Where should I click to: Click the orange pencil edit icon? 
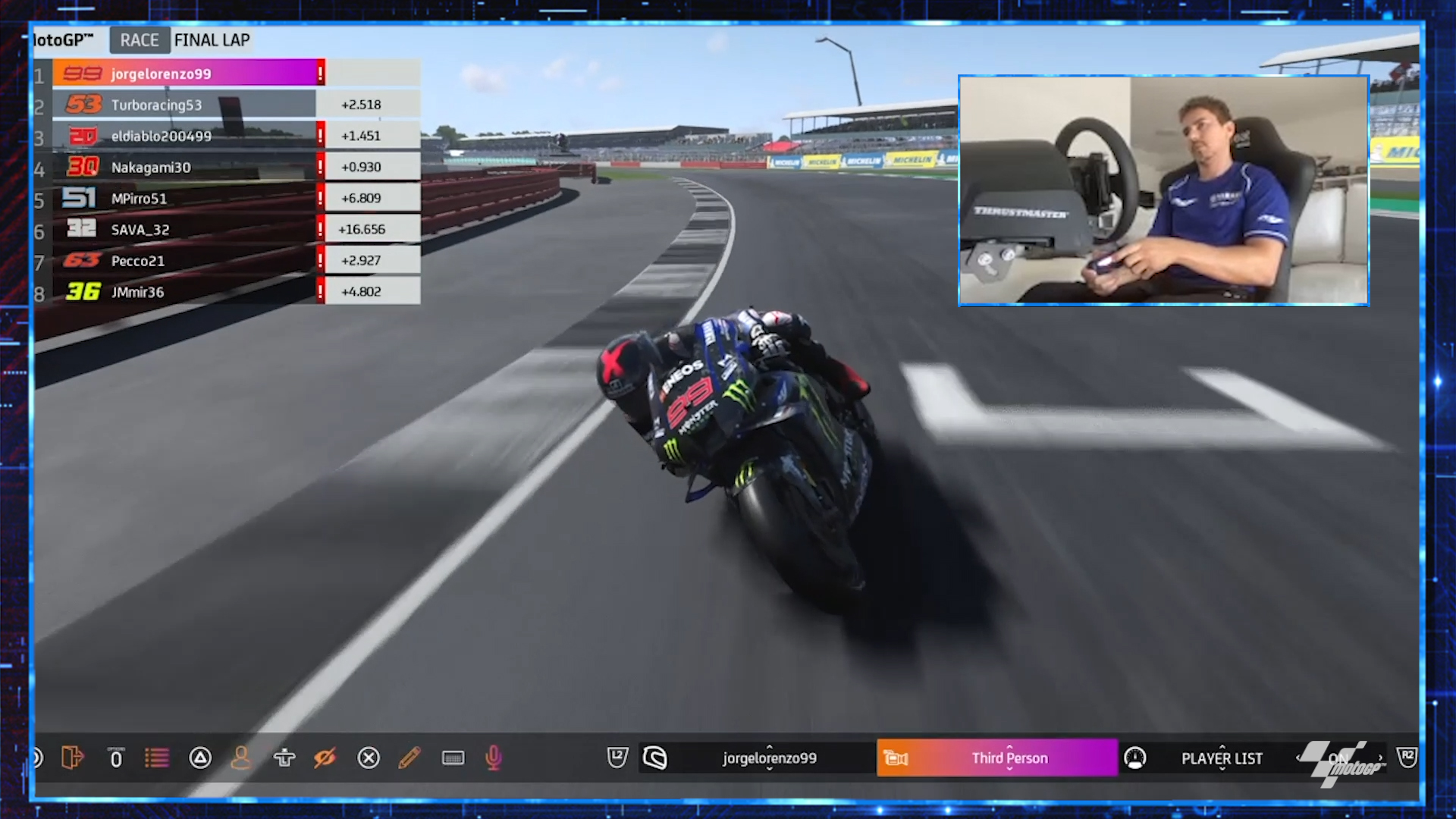(x=409, y=758)
